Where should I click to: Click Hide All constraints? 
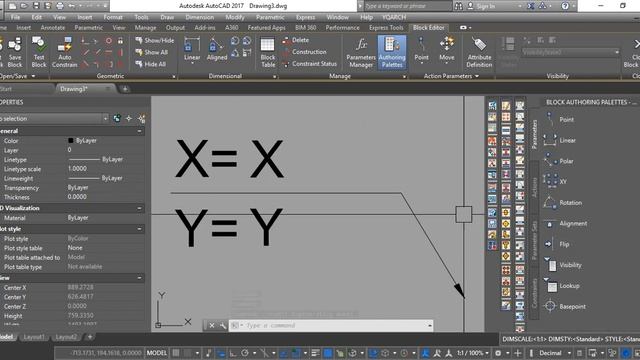click(x=151, y=64)
